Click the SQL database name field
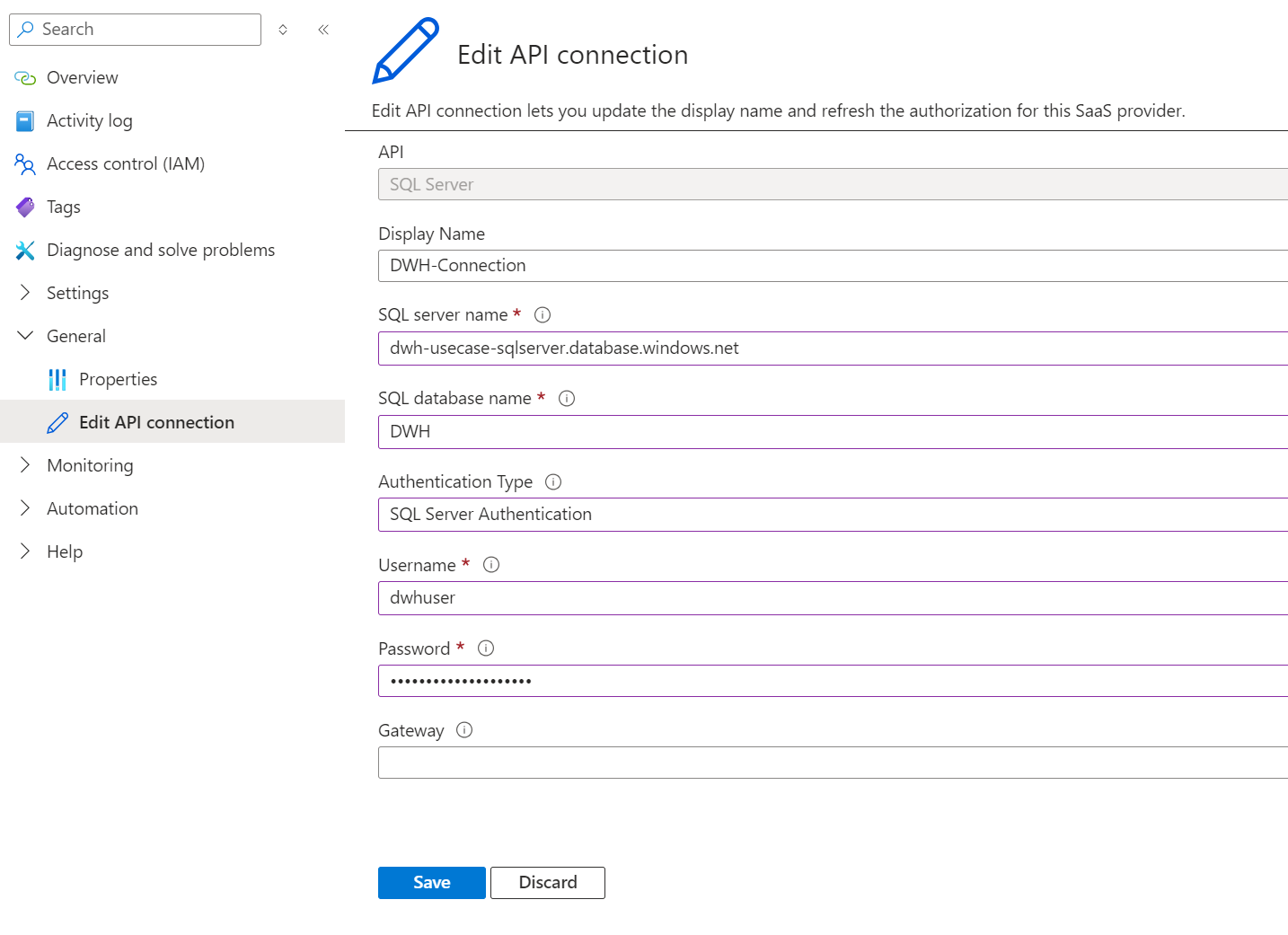The width and height of the screenshot is (1288, 935). [833, 432]
